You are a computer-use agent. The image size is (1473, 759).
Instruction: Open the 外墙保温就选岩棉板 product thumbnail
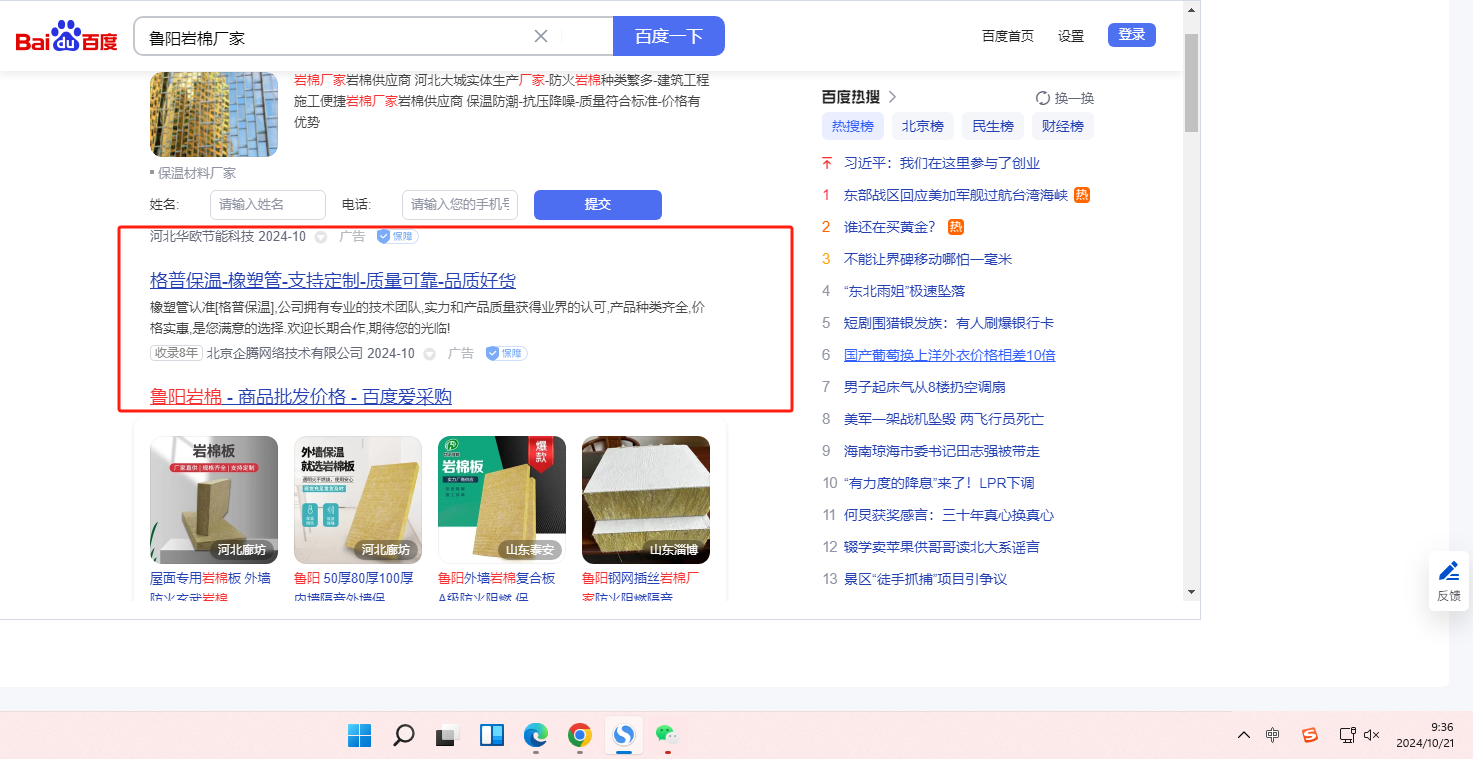pyautogui.click(x=358, y=500)
